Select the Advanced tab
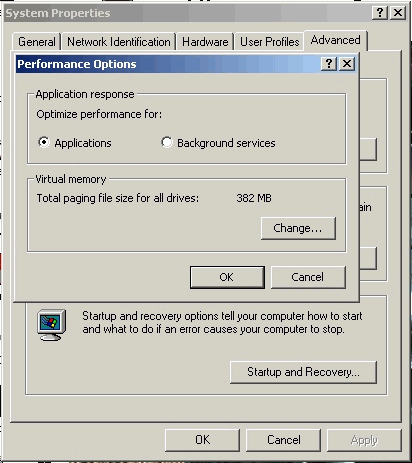The height and width of the screenshot is (463, 412). (335, 40)
